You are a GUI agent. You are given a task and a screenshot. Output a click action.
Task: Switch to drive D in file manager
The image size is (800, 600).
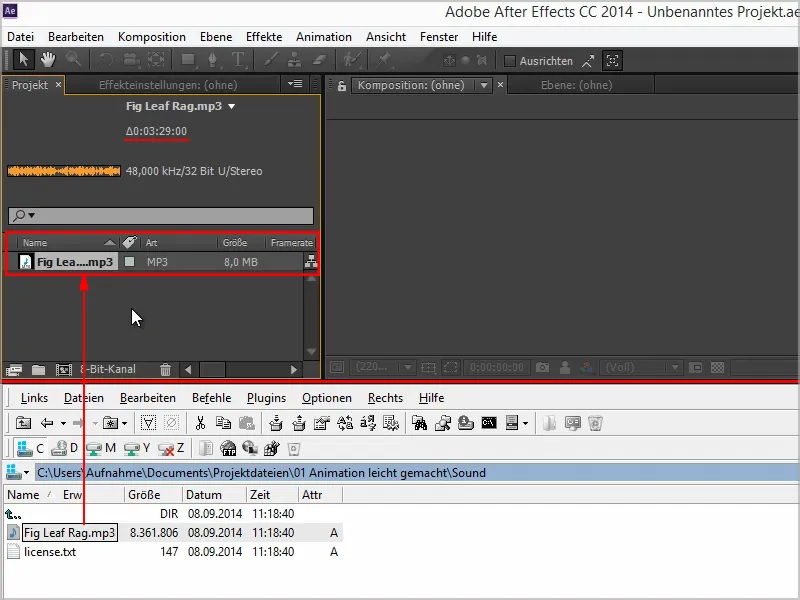pos(66,448)
